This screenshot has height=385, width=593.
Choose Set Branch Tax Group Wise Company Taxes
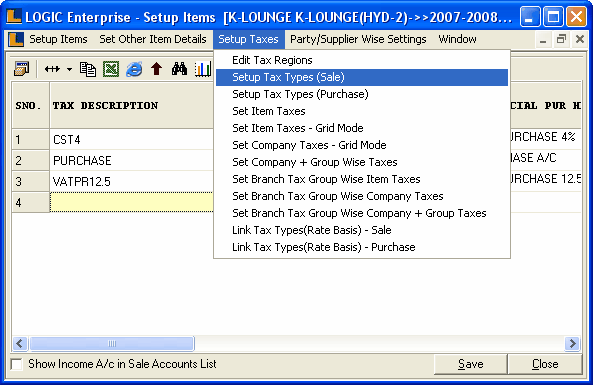362,196
